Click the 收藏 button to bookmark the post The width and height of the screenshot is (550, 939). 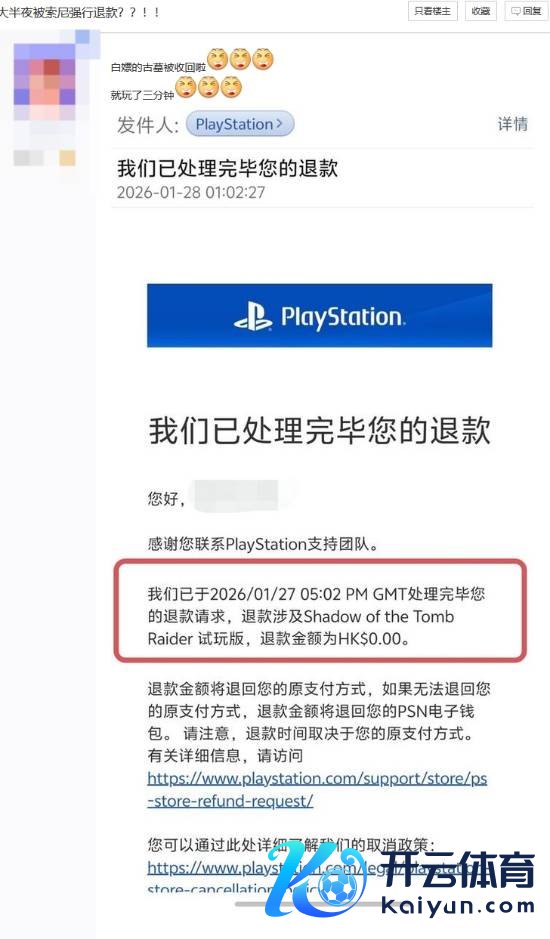[x=481, y=11]
